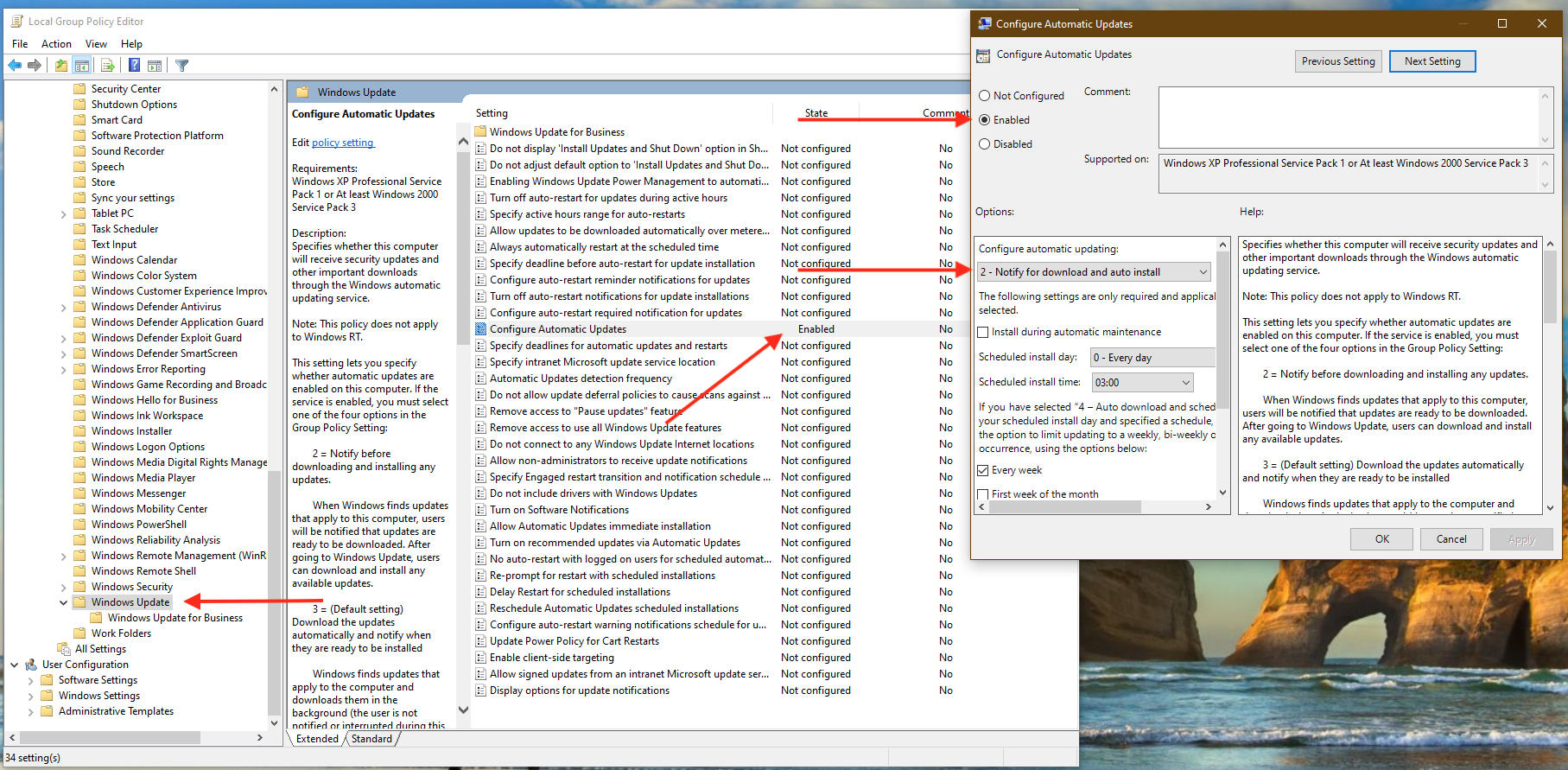Screen dimensions: 1568x770
Task: Select 'Enable client-side targeting' setting row
Action: tap(551, 658)
